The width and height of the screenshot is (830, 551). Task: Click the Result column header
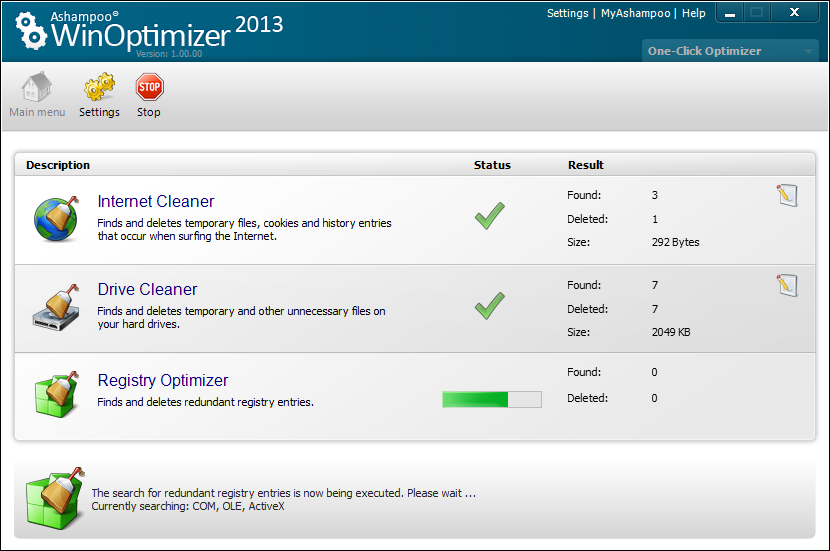[x=585, y=165]
